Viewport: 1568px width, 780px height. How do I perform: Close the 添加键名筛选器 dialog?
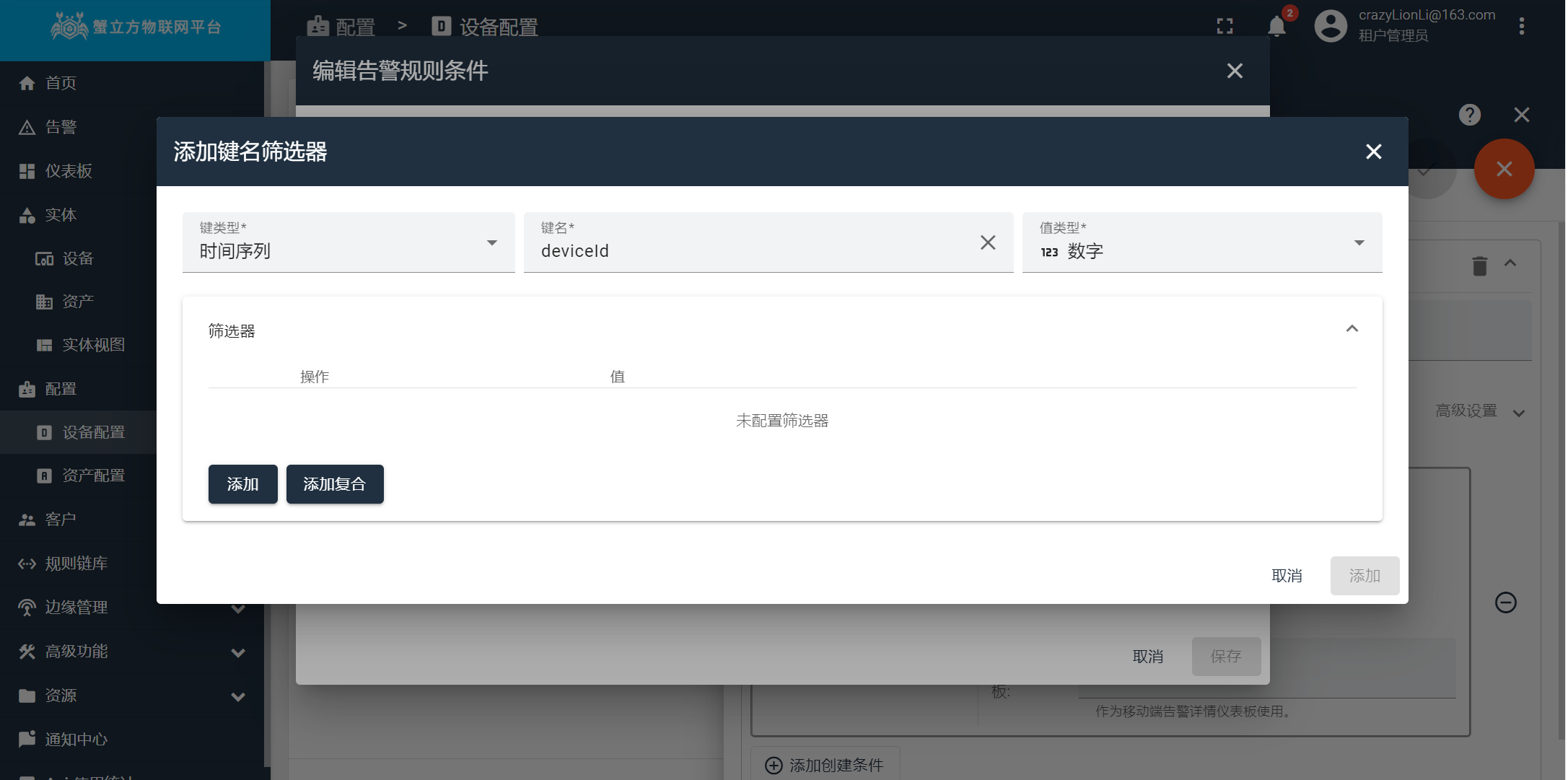tap(1373, 152)
